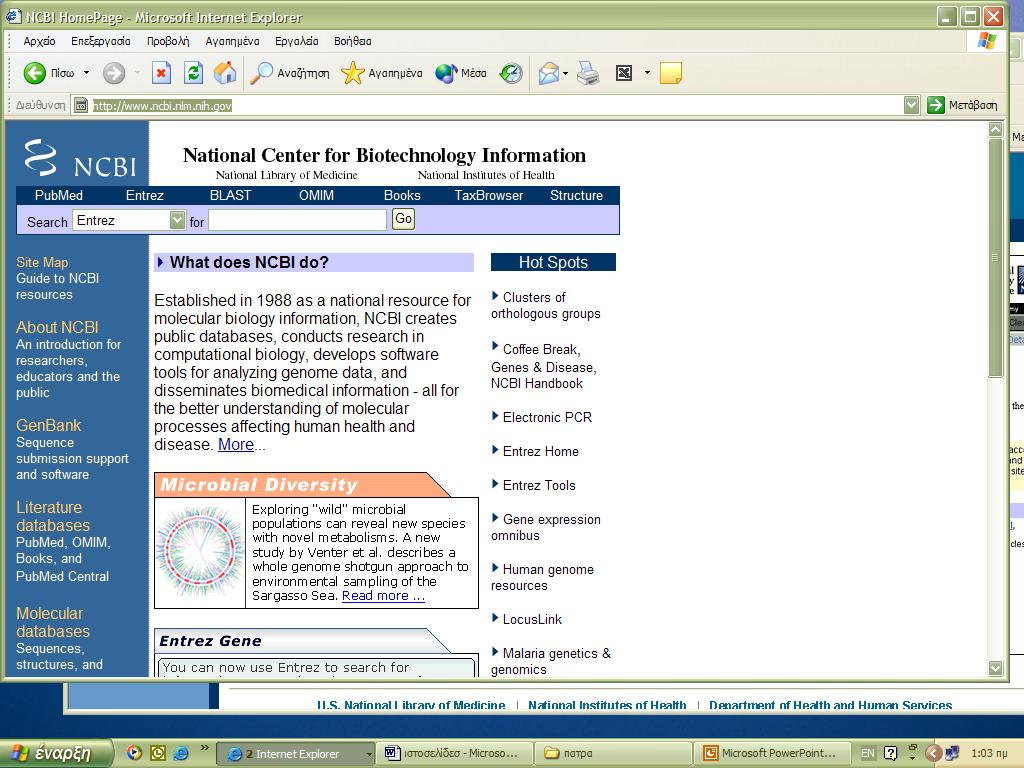The height and width of the screenshot is (768, 1024).
Task: Open the LocusLink hot spot
Action: pyautogui.click(x=532, y=619)
